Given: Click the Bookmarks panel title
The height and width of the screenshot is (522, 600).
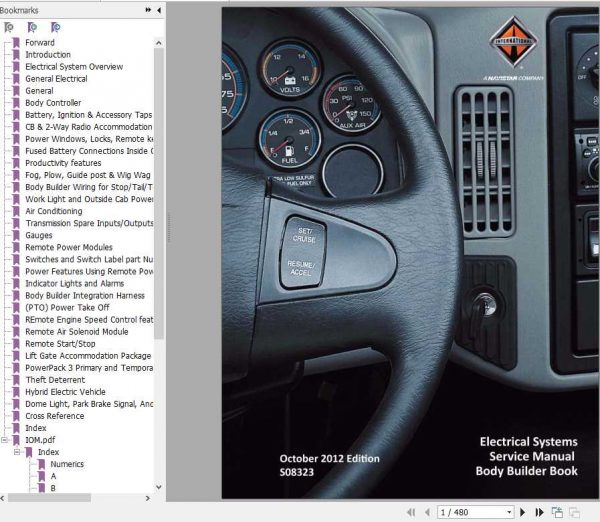Looking at the screenshot, I should tap(19, 10).
